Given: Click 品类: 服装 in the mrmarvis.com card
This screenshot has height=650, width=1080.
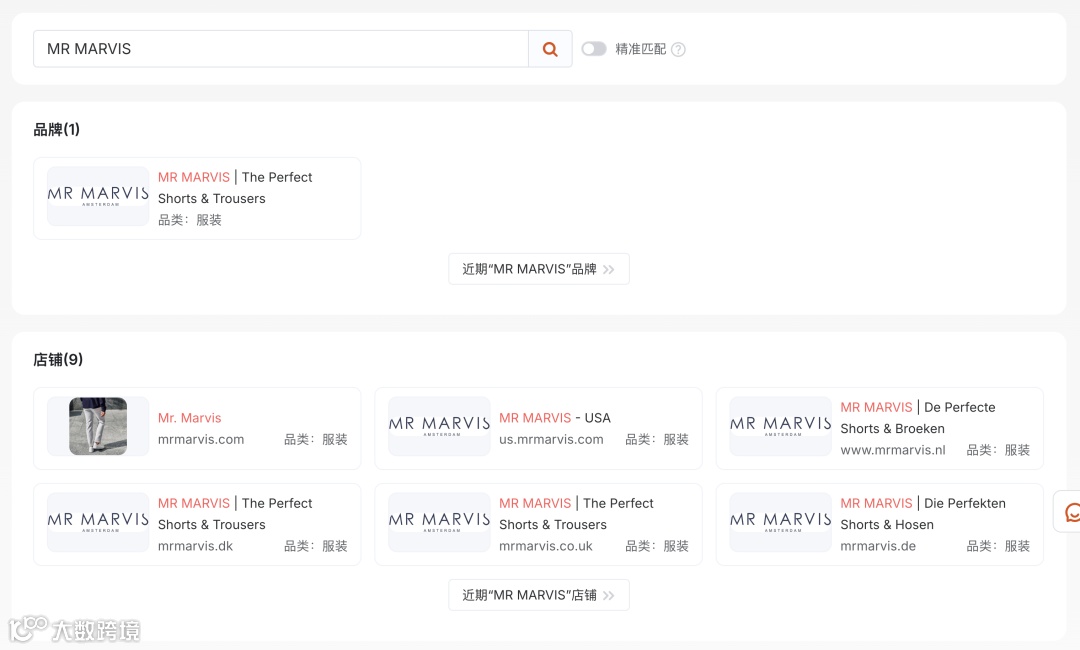Looking at the screenshot, I should tap(315, 439).
